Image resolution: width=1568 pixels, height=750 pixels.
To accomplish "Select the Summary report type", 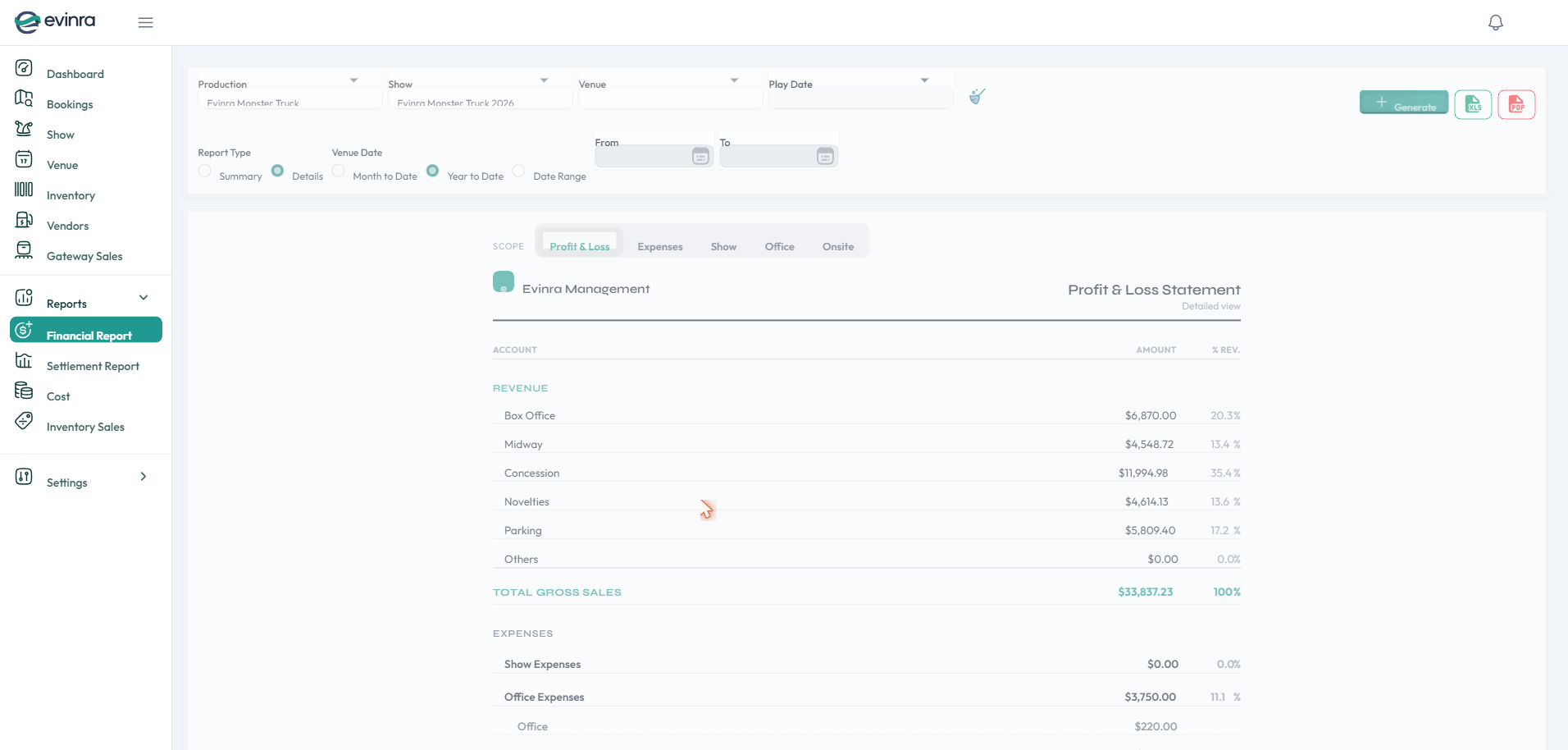I will (x=205, y=171).
